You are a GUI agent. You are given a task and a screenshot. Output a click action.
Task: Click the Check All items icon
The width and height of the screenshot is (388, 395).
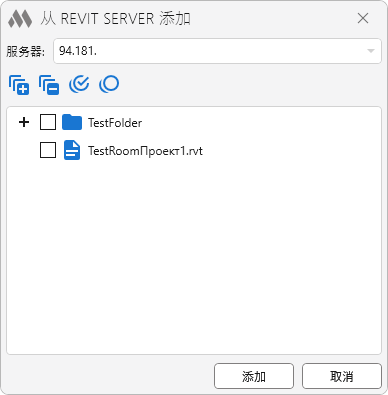79,84
